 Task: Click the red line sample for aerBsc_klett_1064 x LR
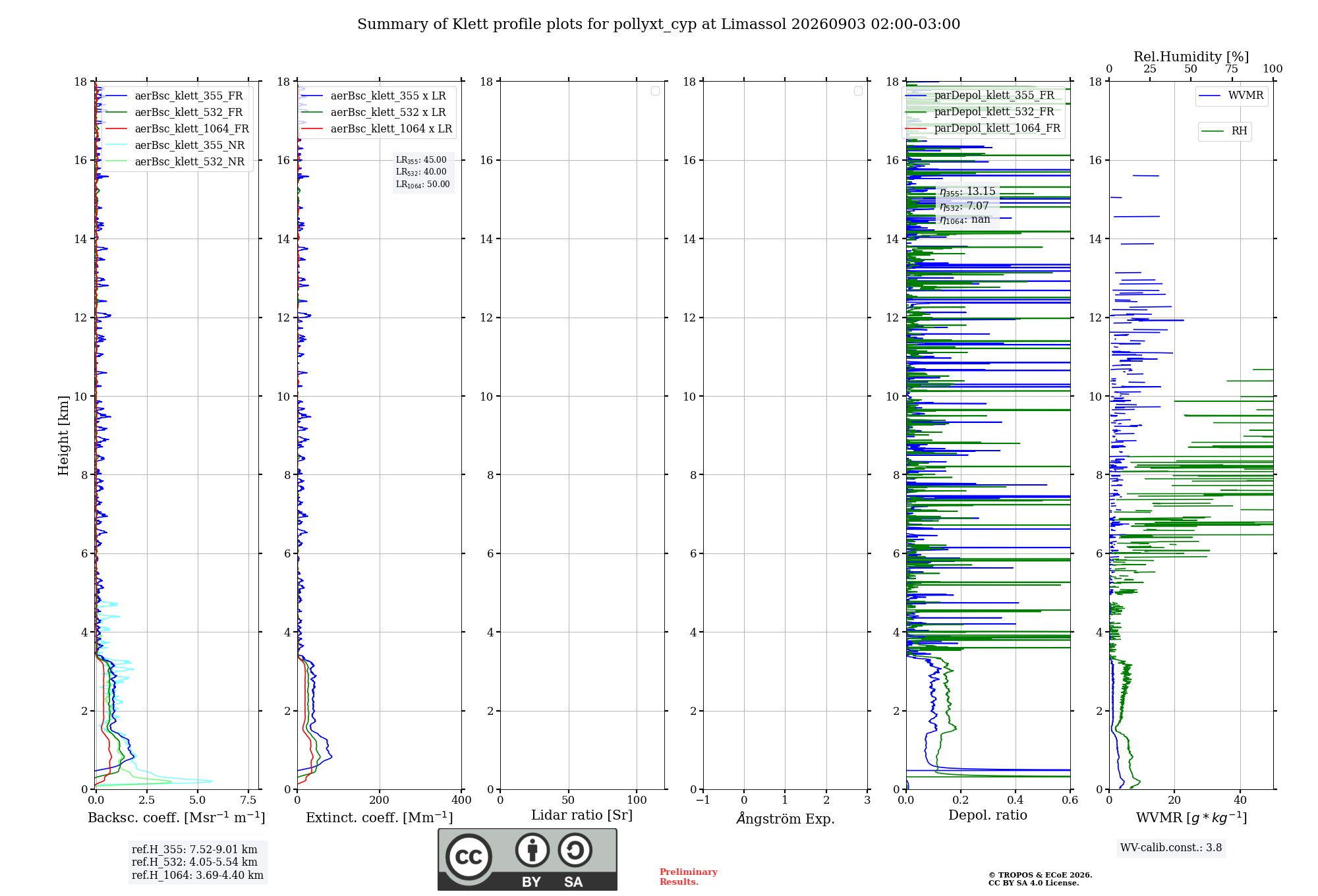pos(312,129)
